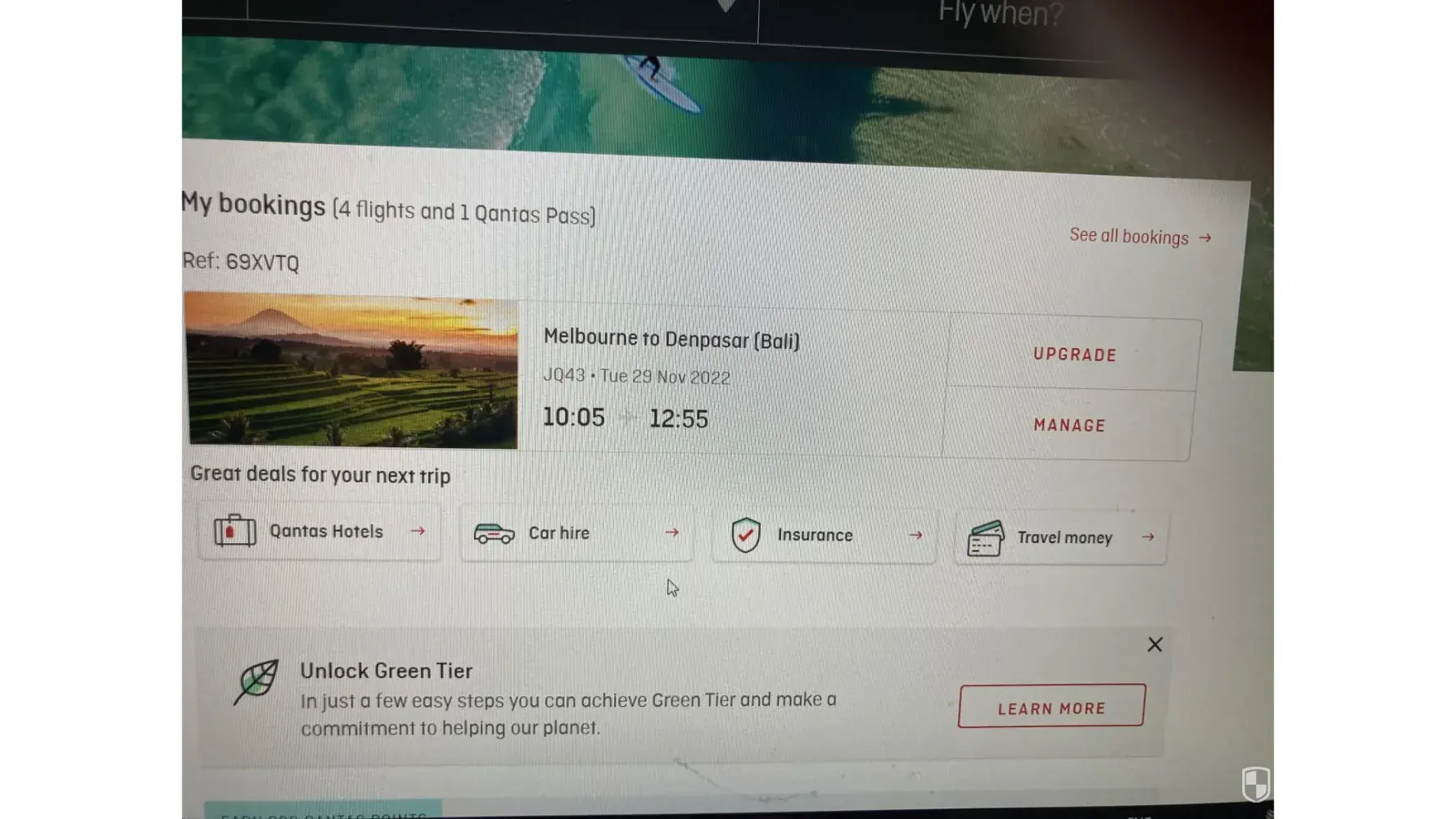Click the Qantas Hotels deal label
Viewport: 1456px width, 819px height.
click(326, 532)
